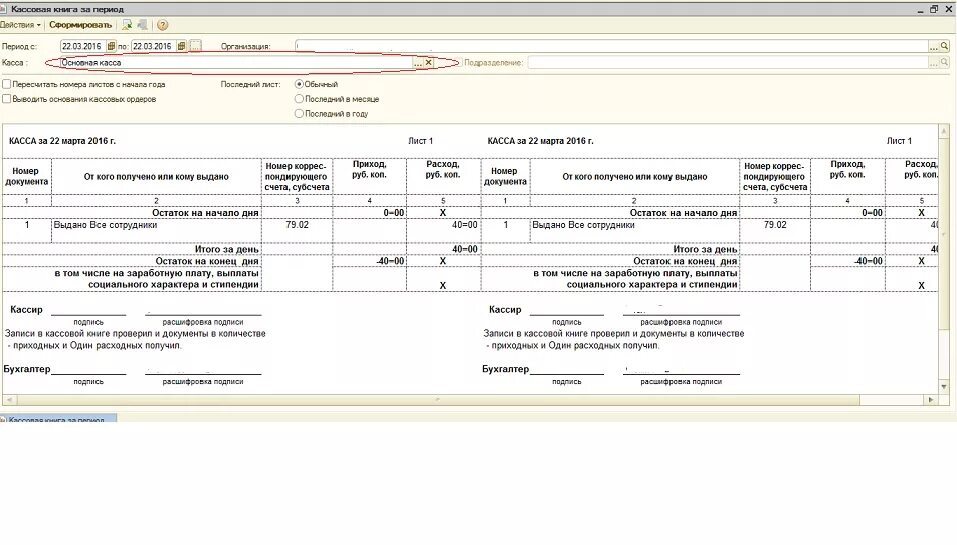Screen dimensions: 957x545
Task: Restore the window with the restore button
Action: pyautogui.click(x=934, y=9)
